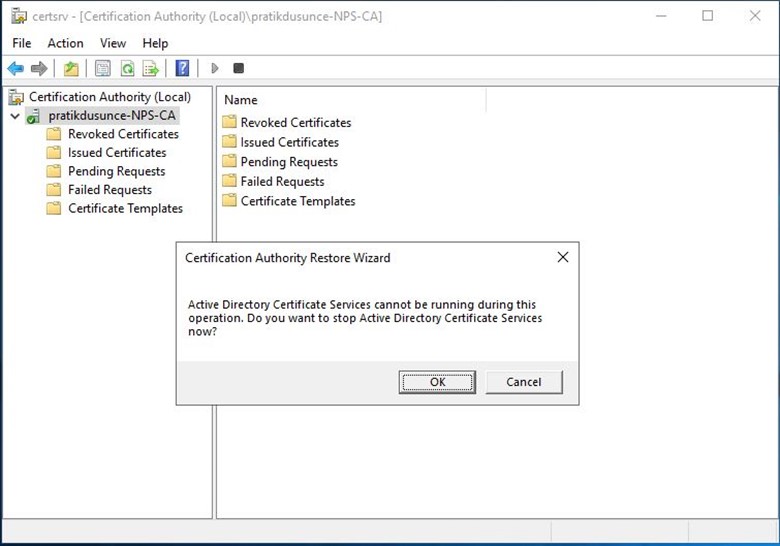780x546 pixels.
Task: Open the Action menu
Action: click(65, 43)
